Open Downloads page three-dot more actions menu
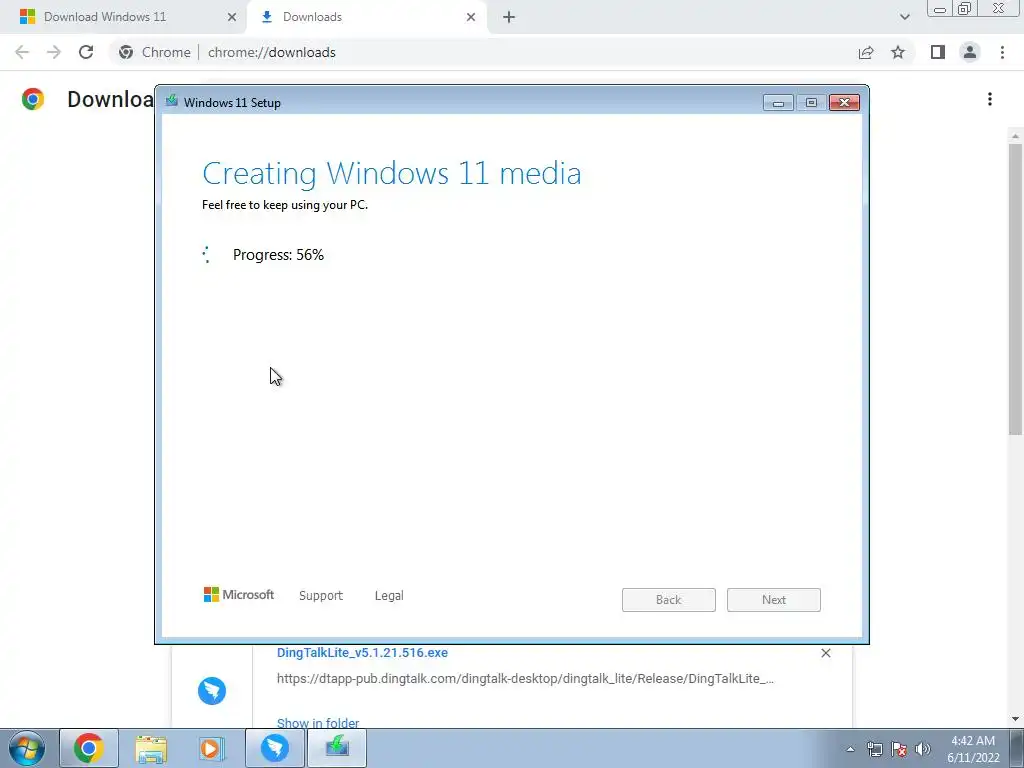 pos(990,99)
